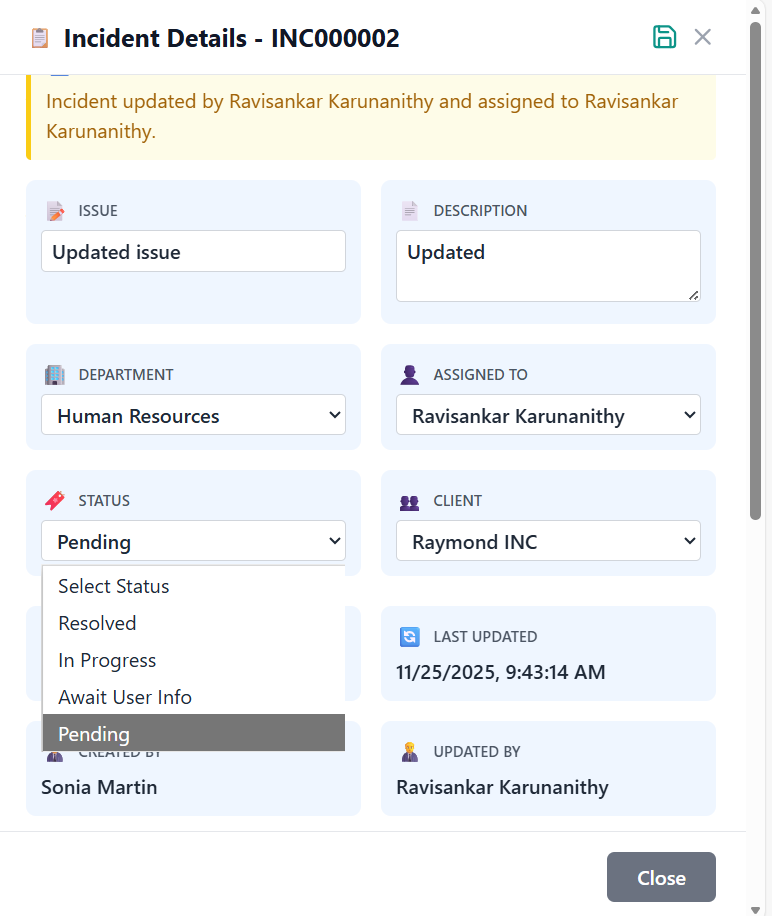Click the Status red tag icon
This screenshot has height=916, width=772.
coord(55,501)
